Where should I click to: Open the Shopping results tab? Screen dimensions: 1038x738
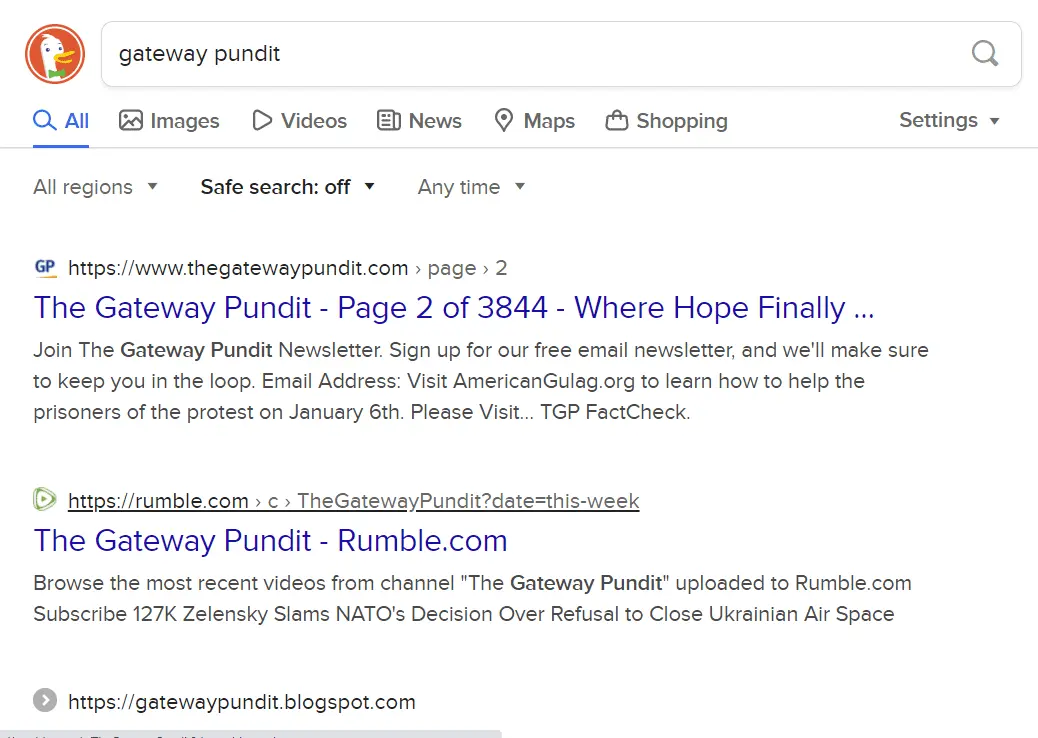[667, 121]
